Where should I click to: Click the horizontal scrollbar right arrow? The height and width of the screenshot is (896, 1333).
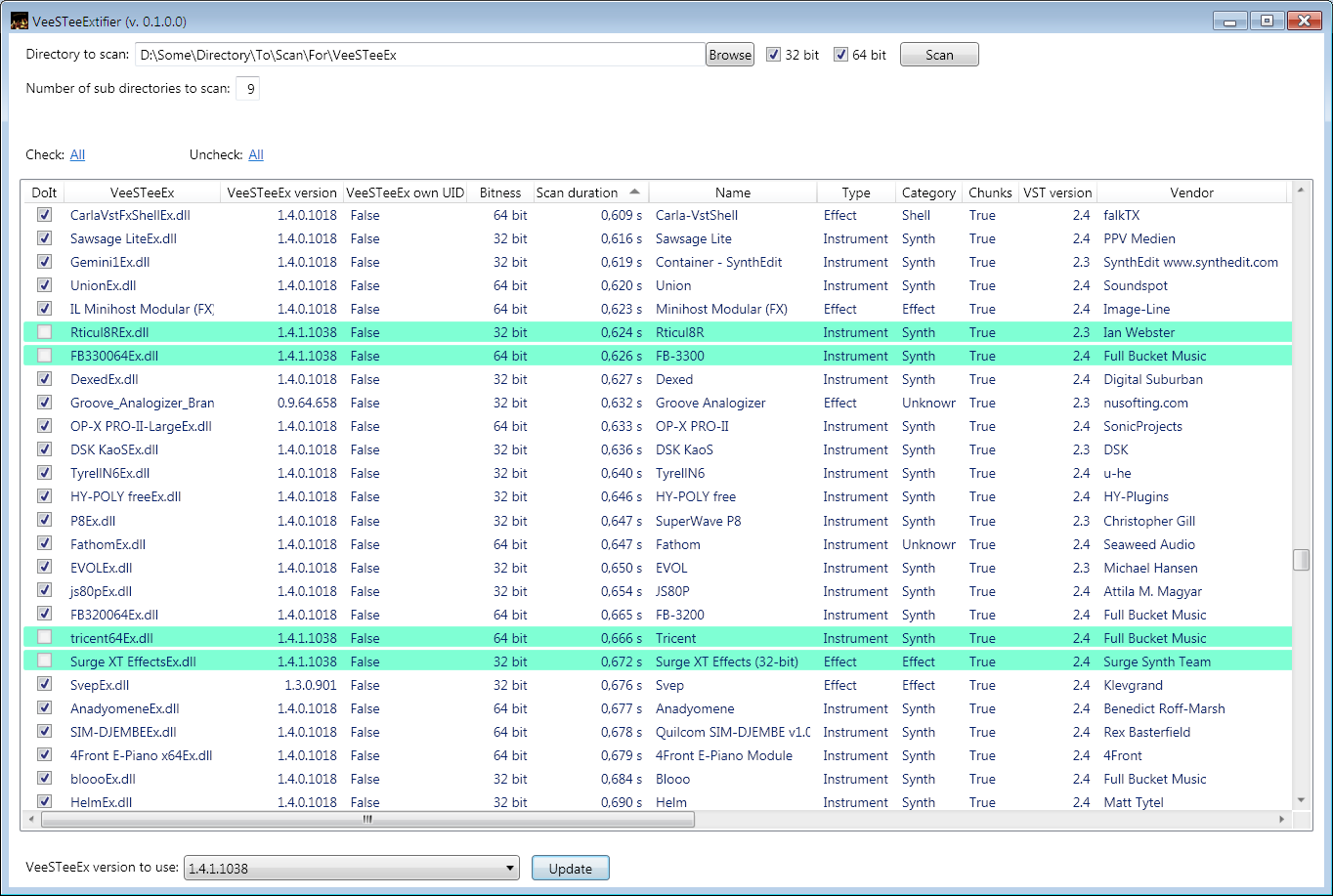tap(1283, 820)
